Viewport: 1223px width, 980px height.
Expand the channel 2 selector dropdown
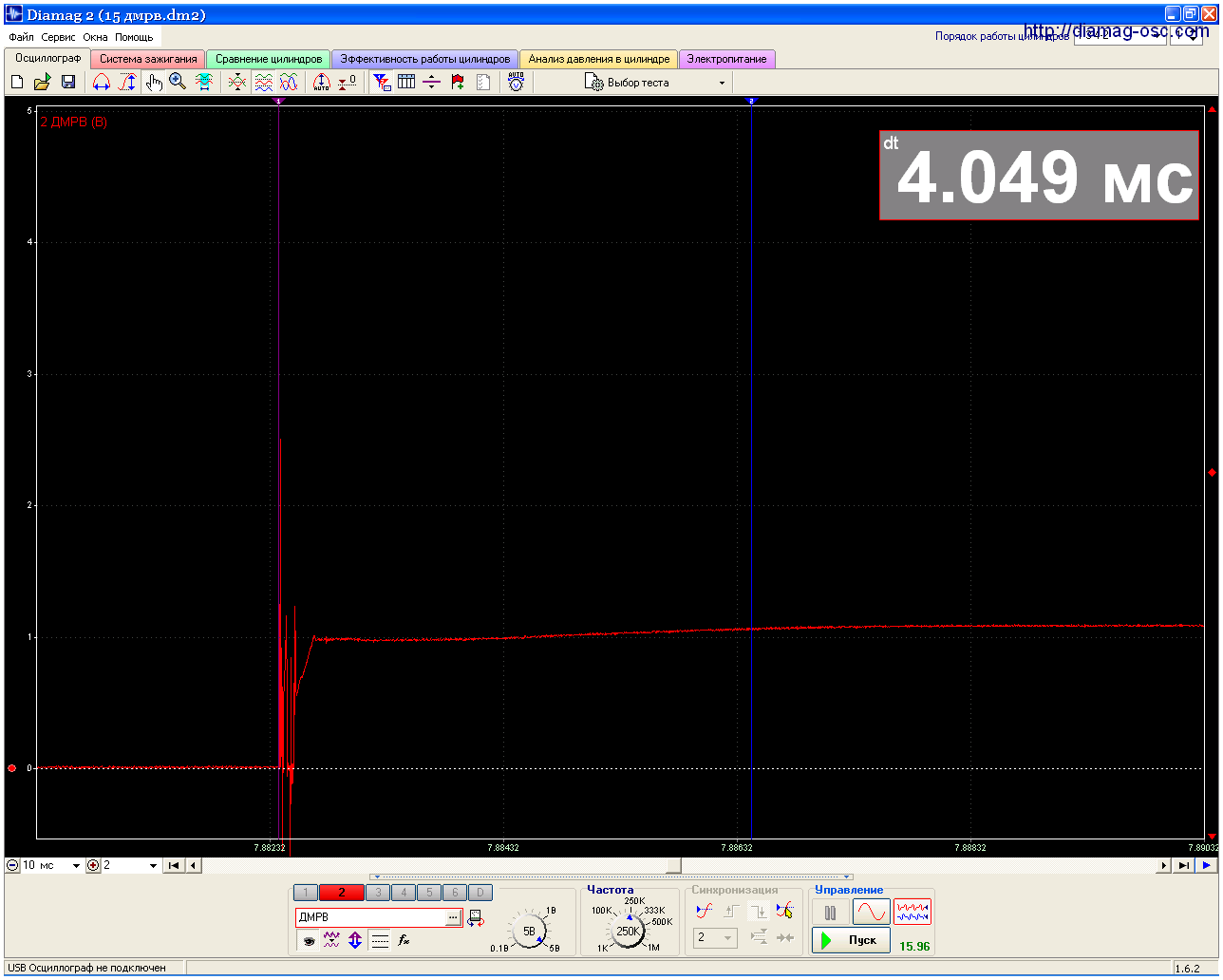(x=153, y=866)
